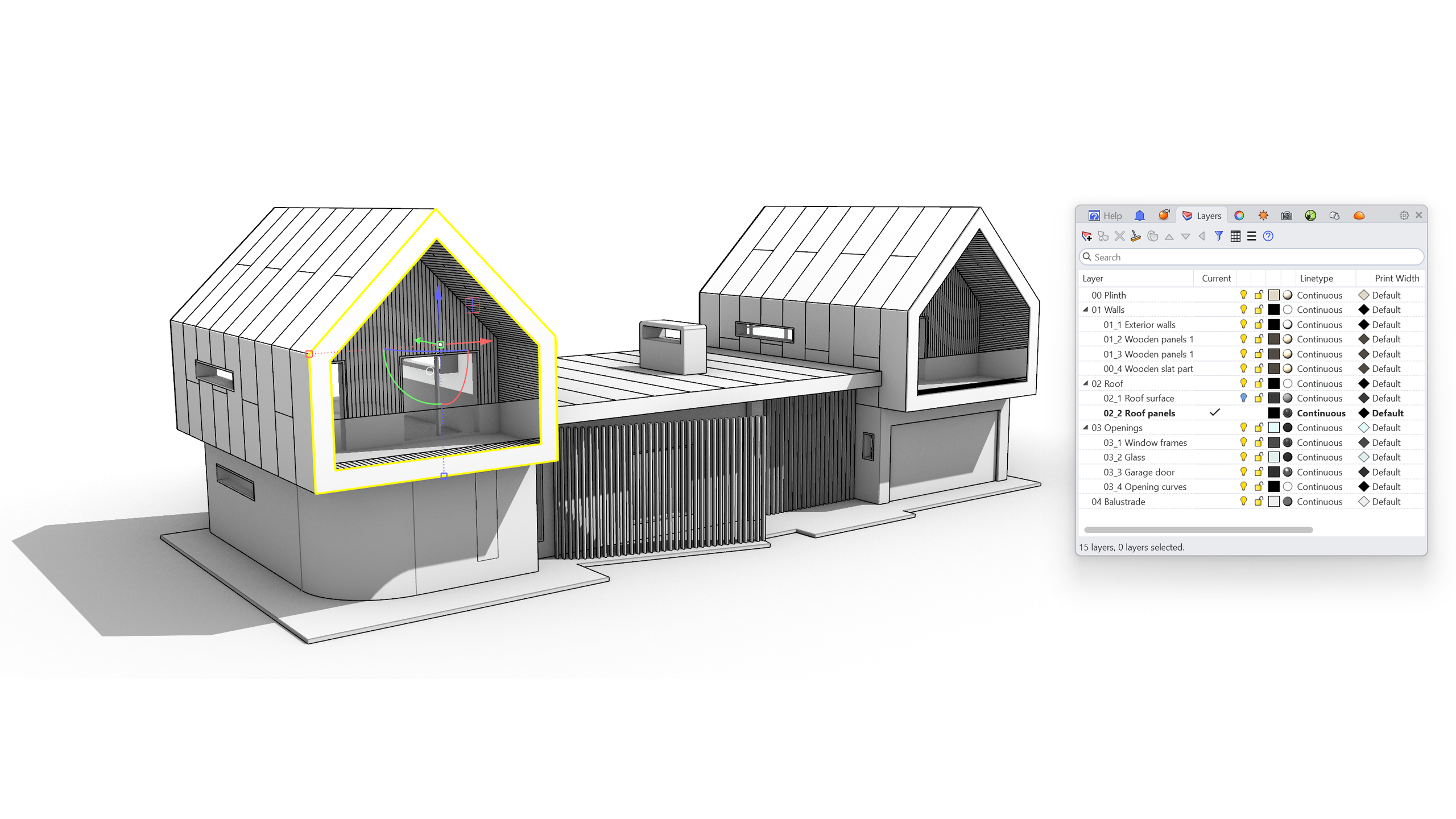1456x819 pixels.
Task: Open the Print Width Default for 01_3 Wooden panels 1
Action: pos(1386,354)
